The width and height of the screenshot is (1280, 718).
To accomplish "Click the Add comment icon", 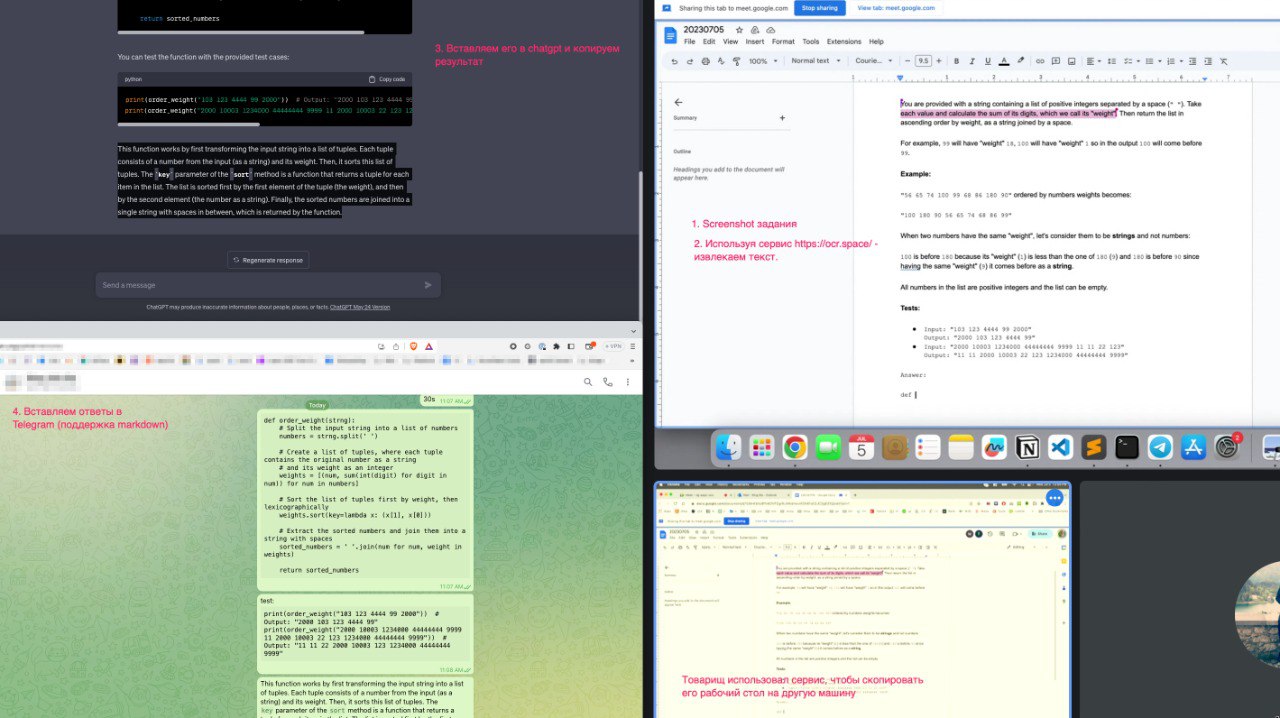I will point(1056,61).
